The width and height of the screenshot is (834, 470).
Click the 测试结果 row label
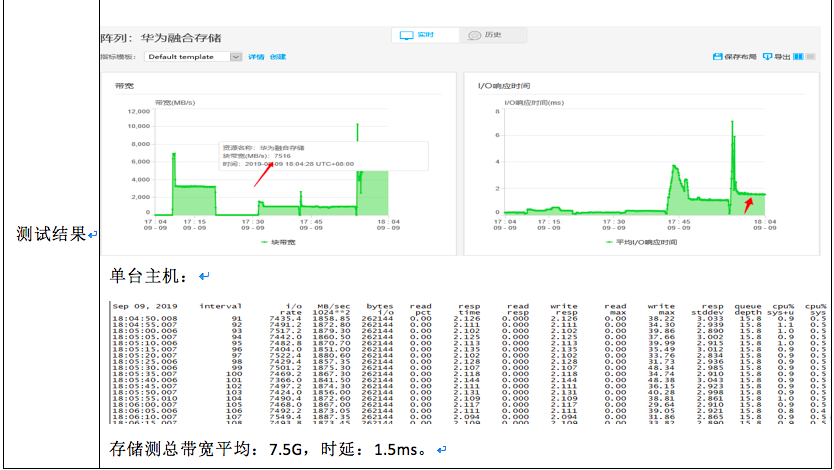51,234
